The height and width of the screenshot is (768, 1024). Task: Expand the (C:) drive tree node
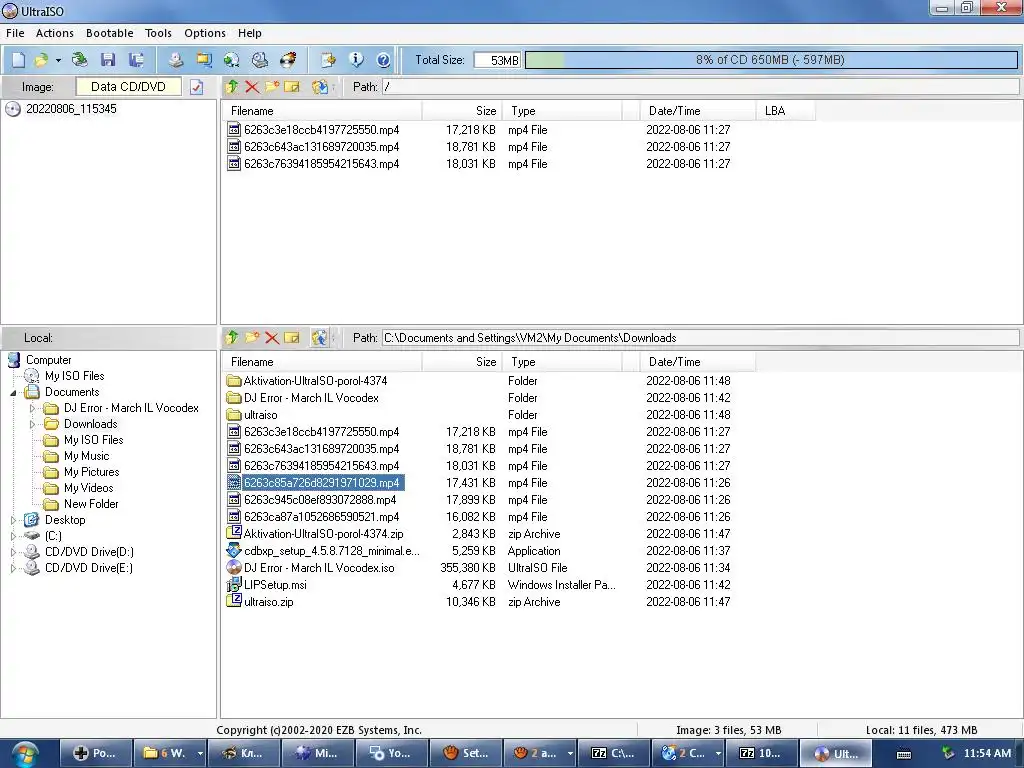pyautogui.click(x=13, y=536)
